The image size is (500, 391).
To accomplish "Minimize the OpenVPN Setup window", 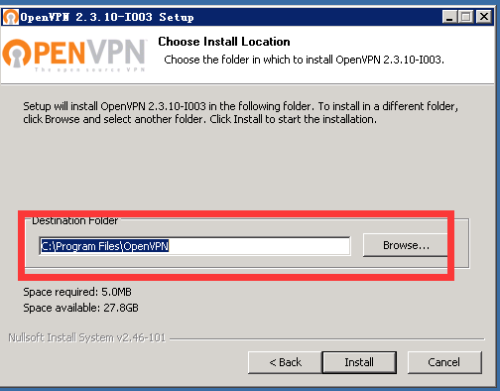I will click(449, 17).
